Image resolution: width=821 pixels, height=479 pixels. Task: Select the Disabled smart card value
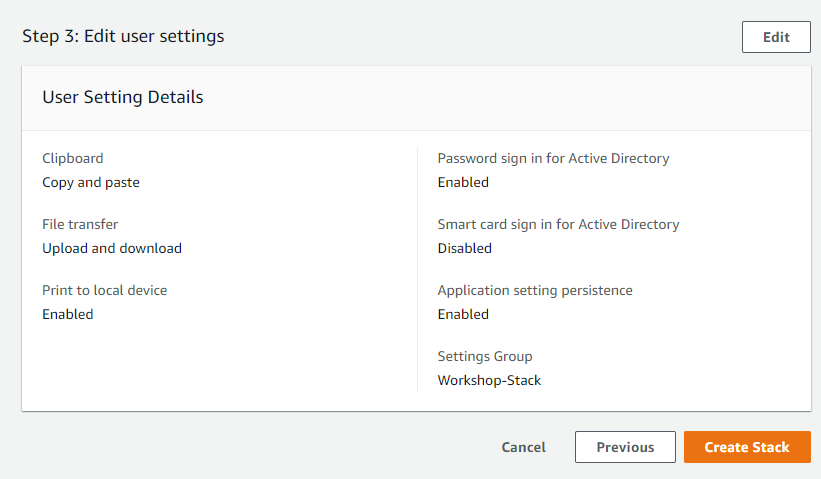pos(465,248)
